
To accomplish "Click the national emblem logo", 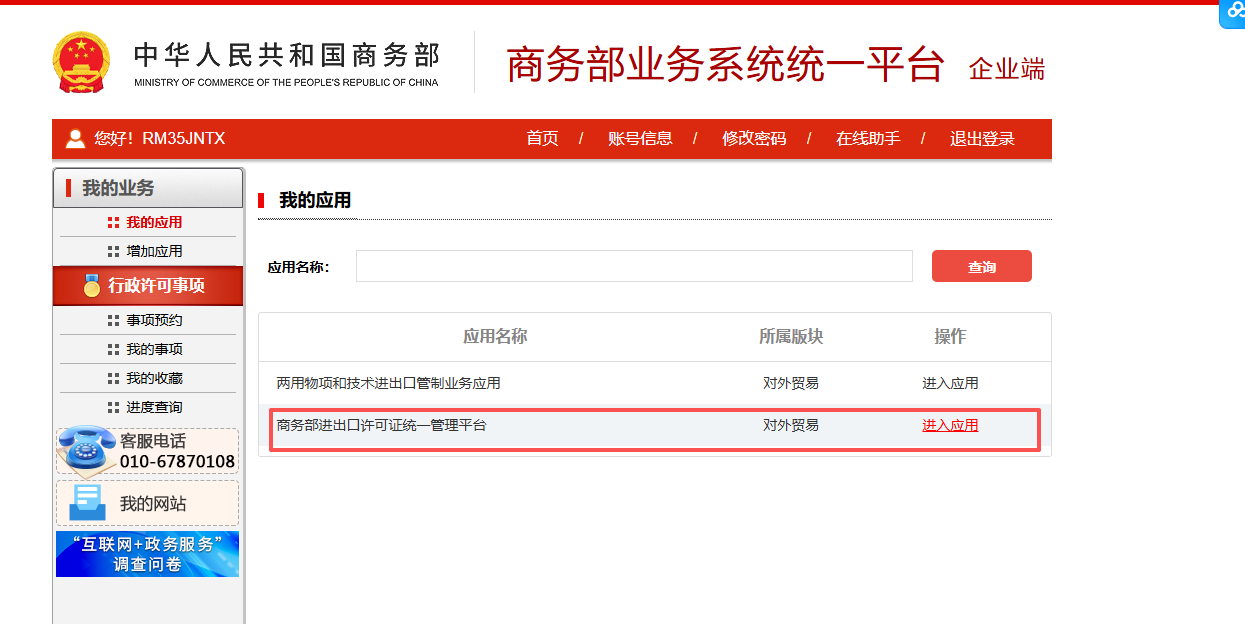I will [82, 62].
